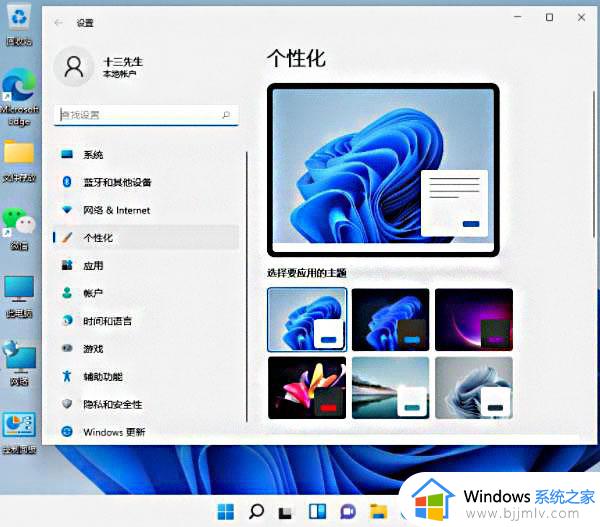600x527 pixels.
Task: Open Time and language (时间和语言) settings
Action: 145,321
